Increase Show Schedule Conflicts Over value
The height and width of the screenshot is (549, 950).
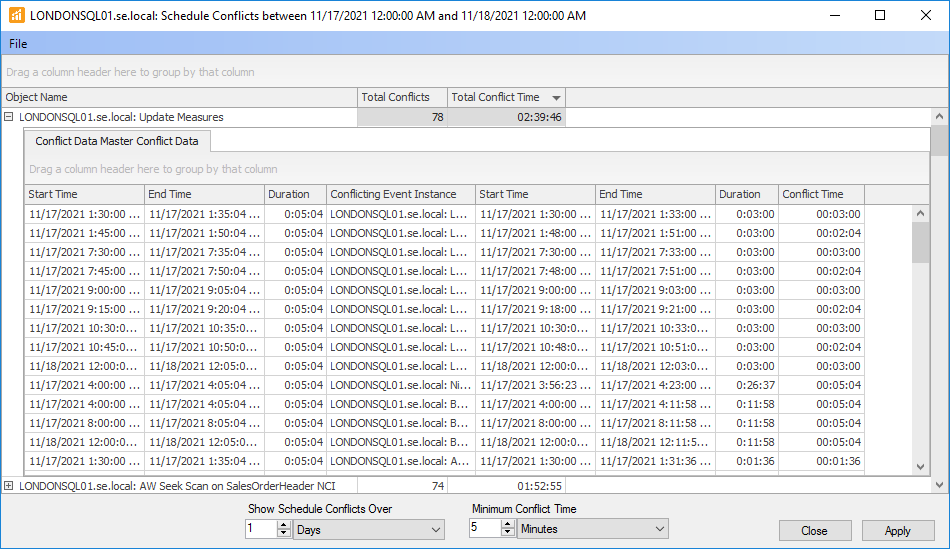284,525
